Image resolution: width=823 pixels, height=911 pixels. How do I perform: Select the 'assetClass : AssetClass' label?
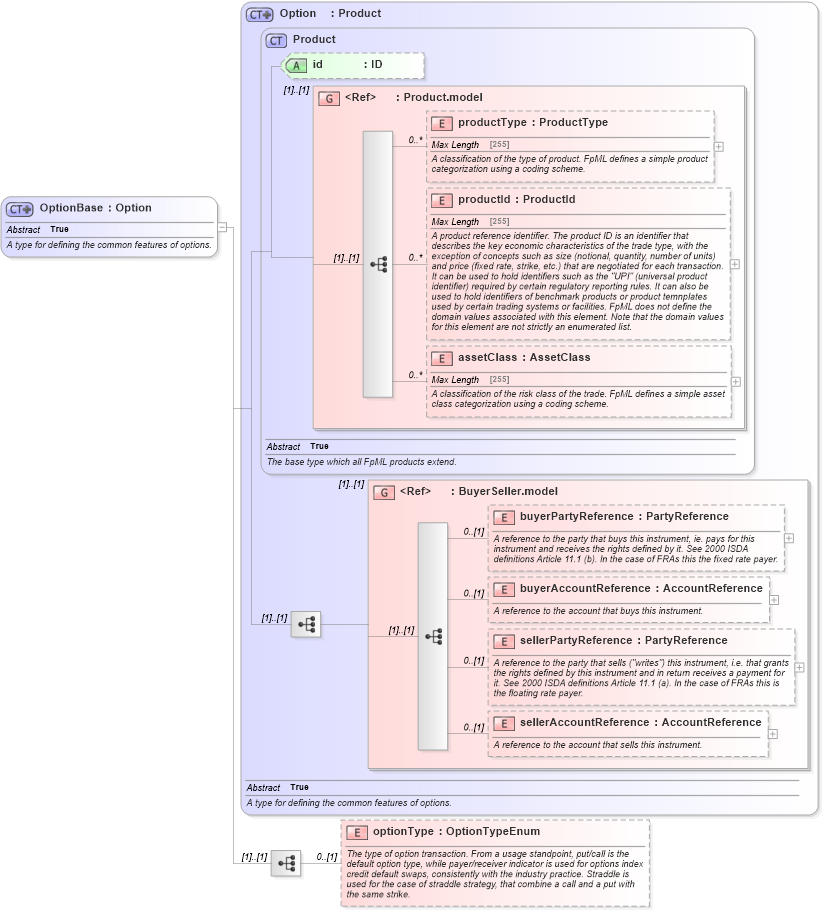(x=524, y=358)
